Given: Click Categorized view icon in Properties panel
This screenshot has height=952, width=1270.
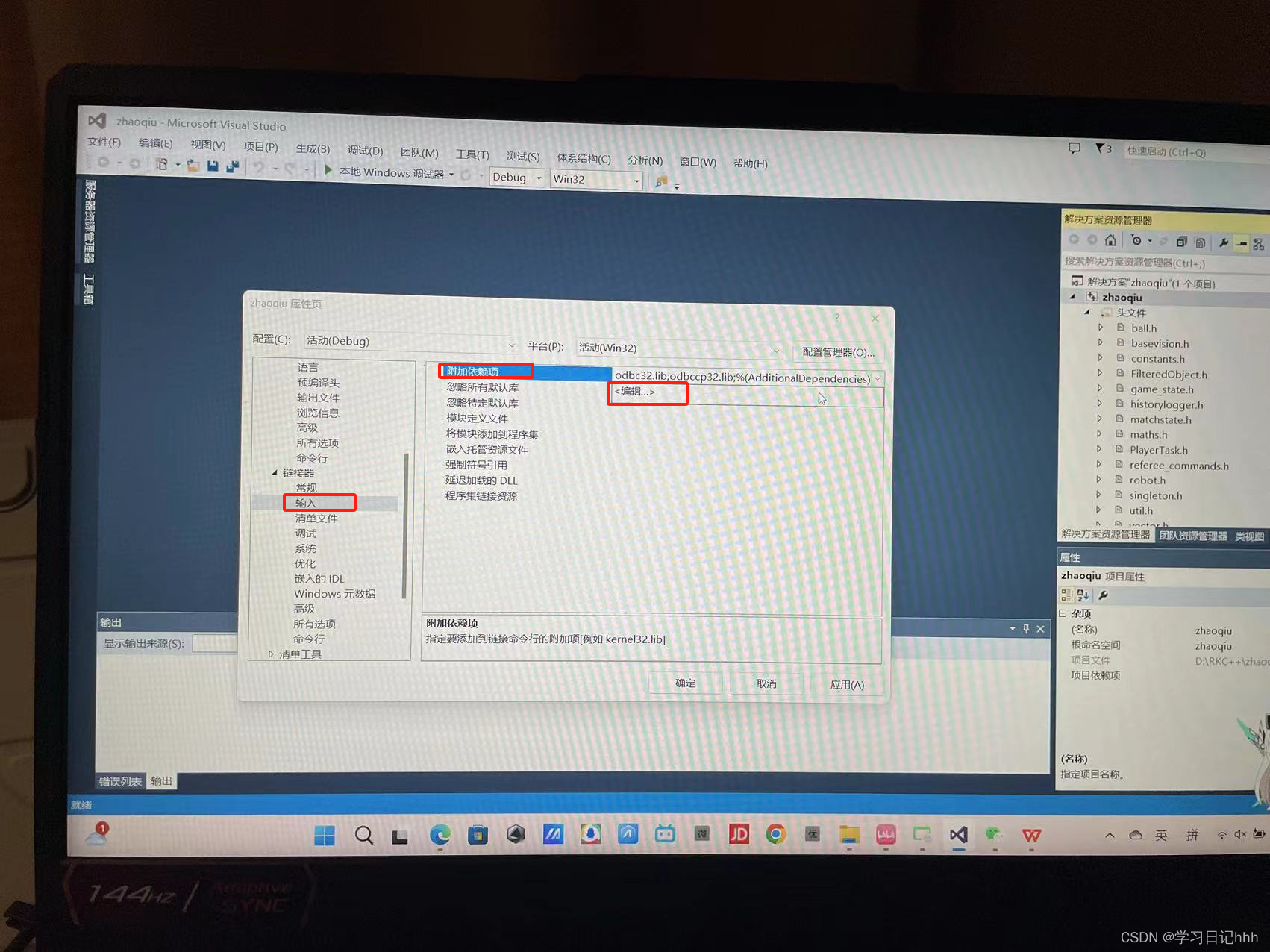Looking at the screenshot, I should click(1067, 595).
